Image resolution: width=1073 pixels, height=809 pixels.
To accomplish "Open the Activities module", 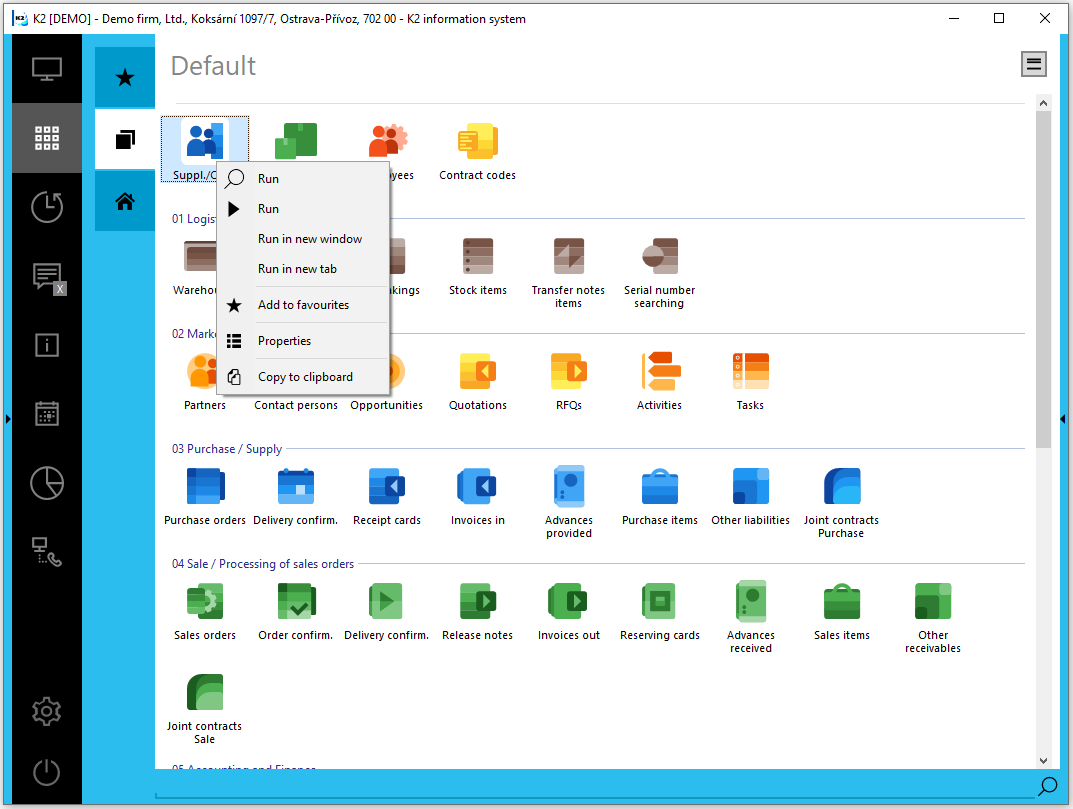I will [x=659, y=381].
